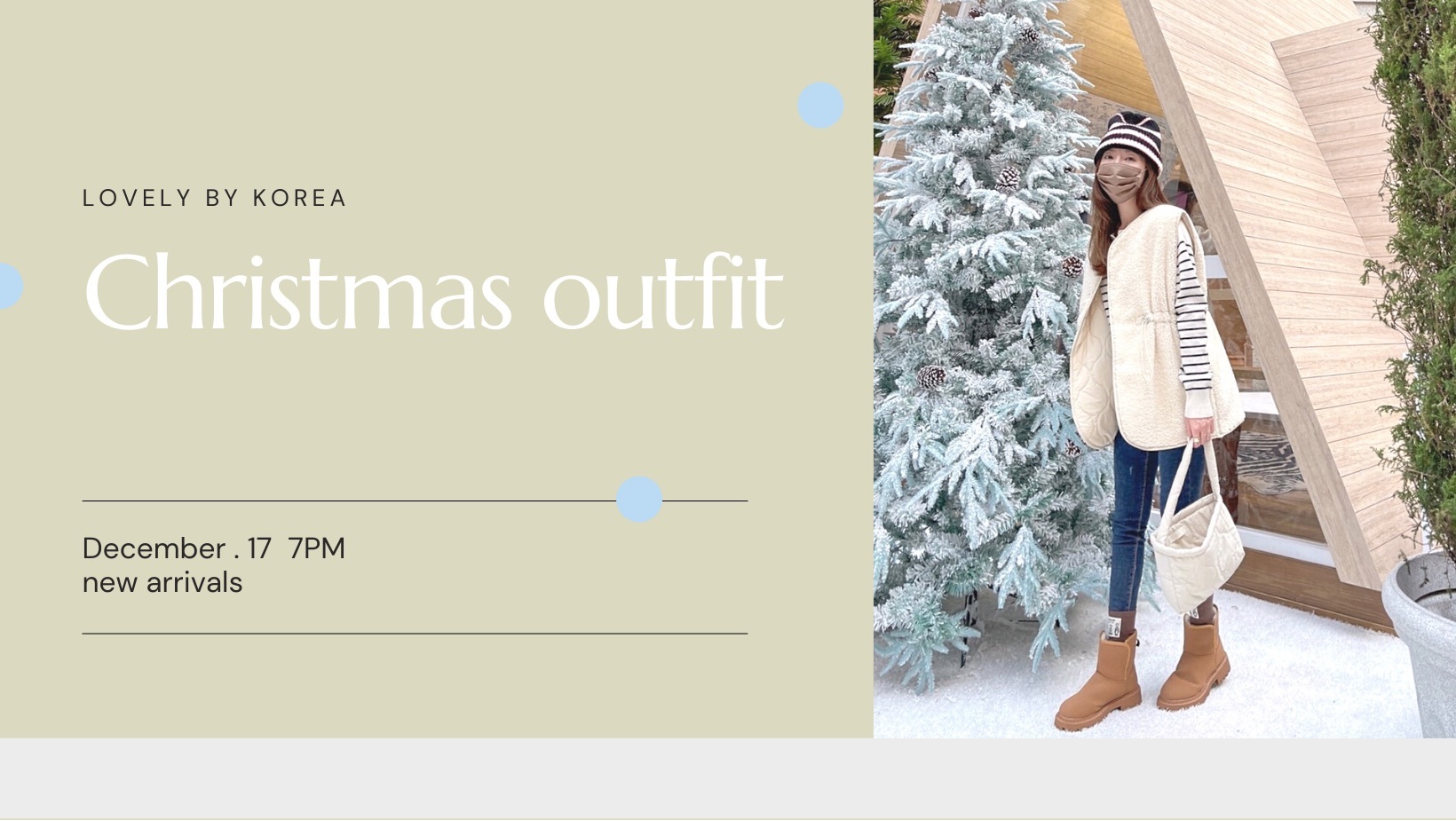Click the right tan boot
The height and width of the screenshot is (820, 1456).
[1193, 659]
